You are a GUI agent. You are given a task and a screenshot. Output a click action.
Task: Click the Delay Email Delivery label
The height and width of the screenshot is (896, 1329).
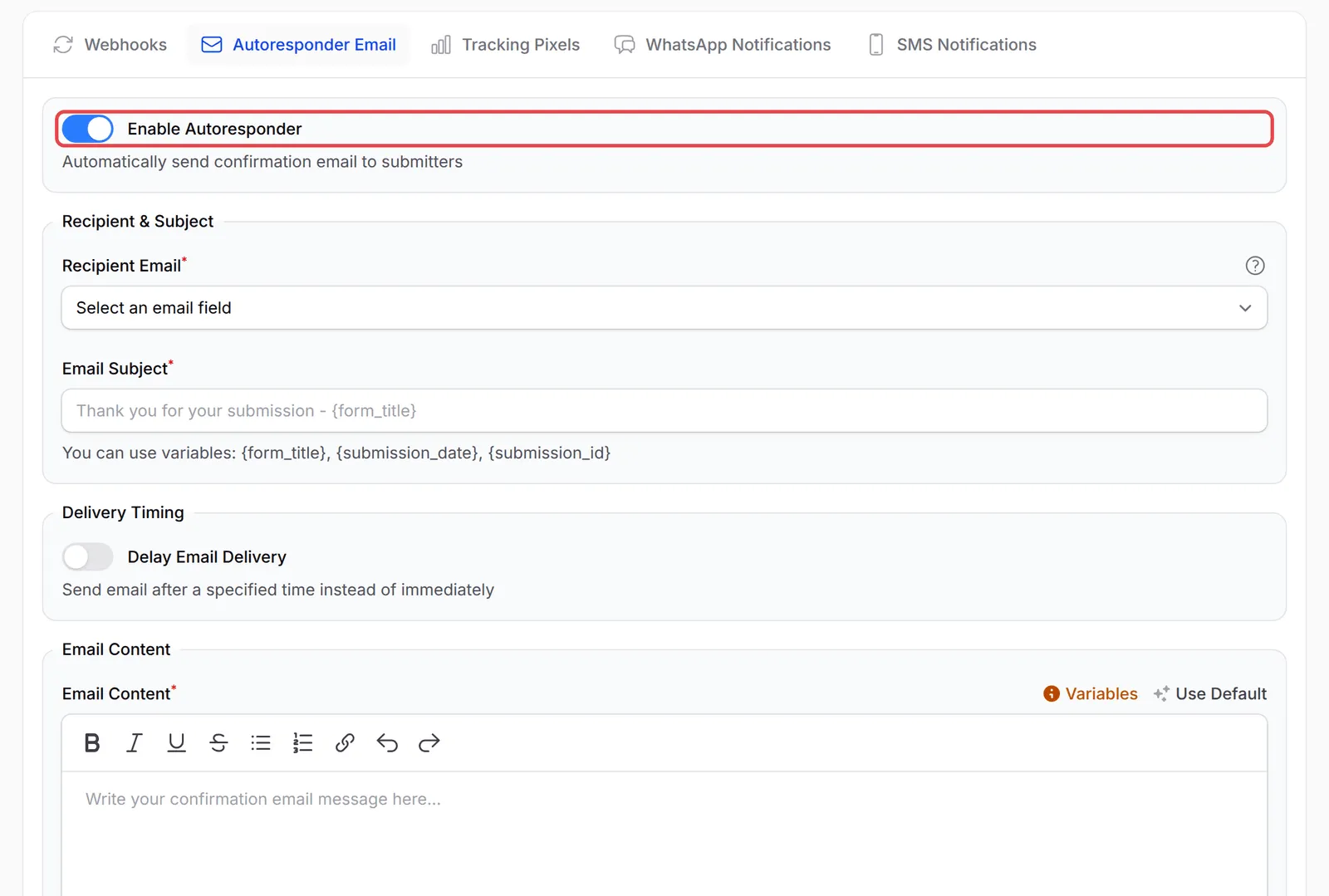(207, 557)
